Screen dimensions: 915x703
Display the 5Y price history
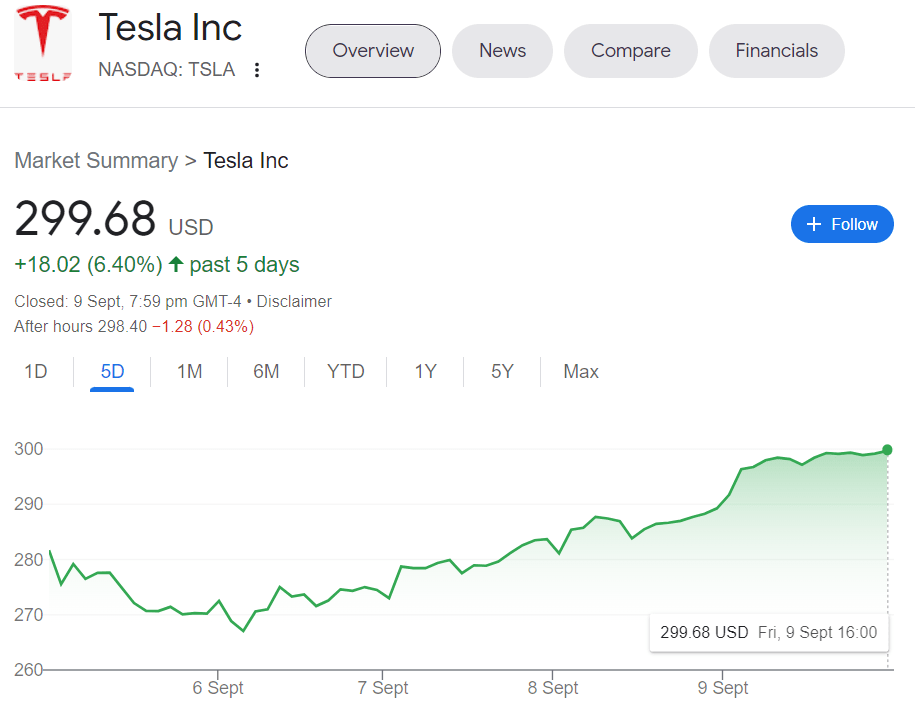(502, 372)
